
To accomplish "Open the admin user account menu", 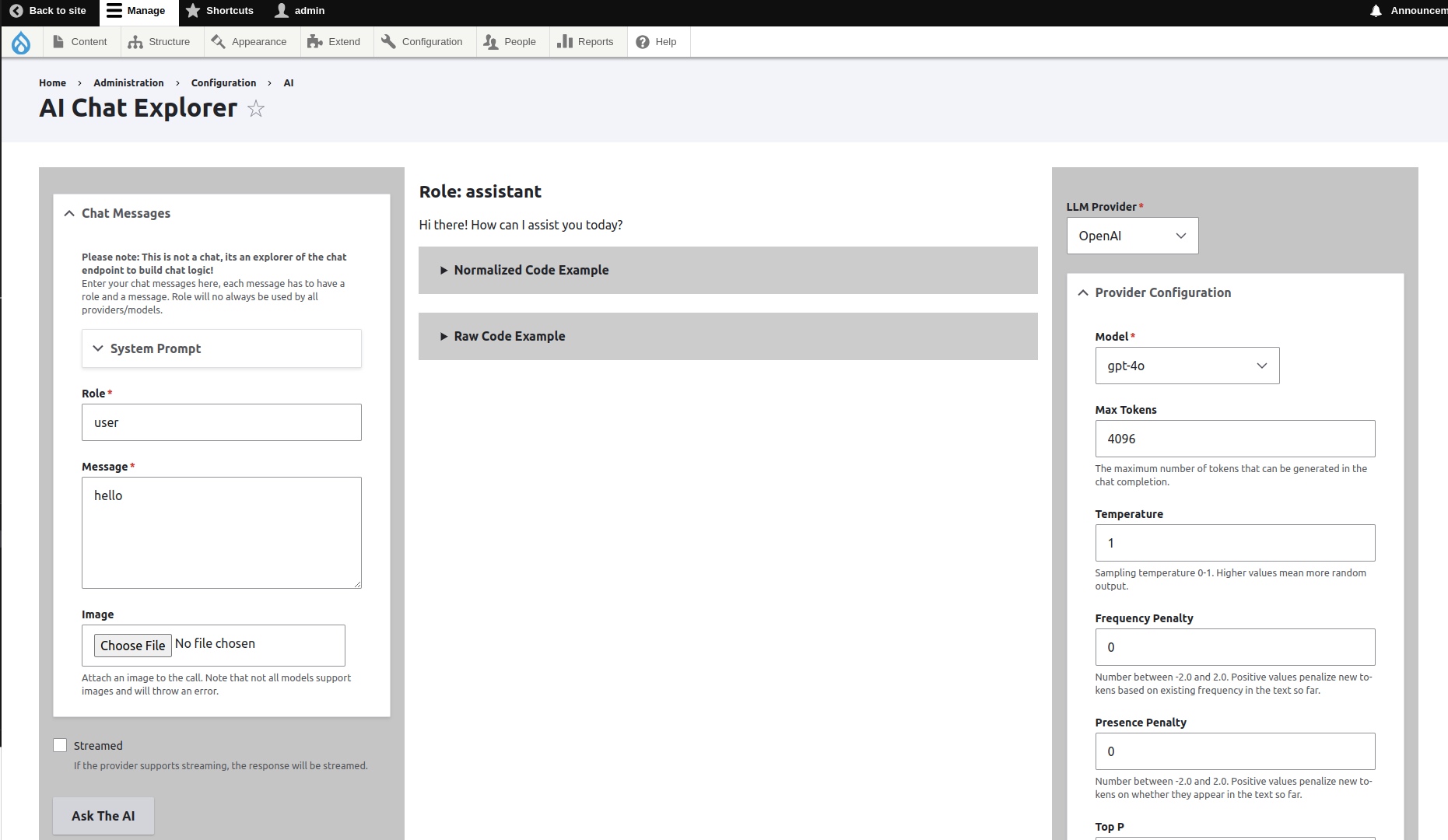I will [300, 11].
